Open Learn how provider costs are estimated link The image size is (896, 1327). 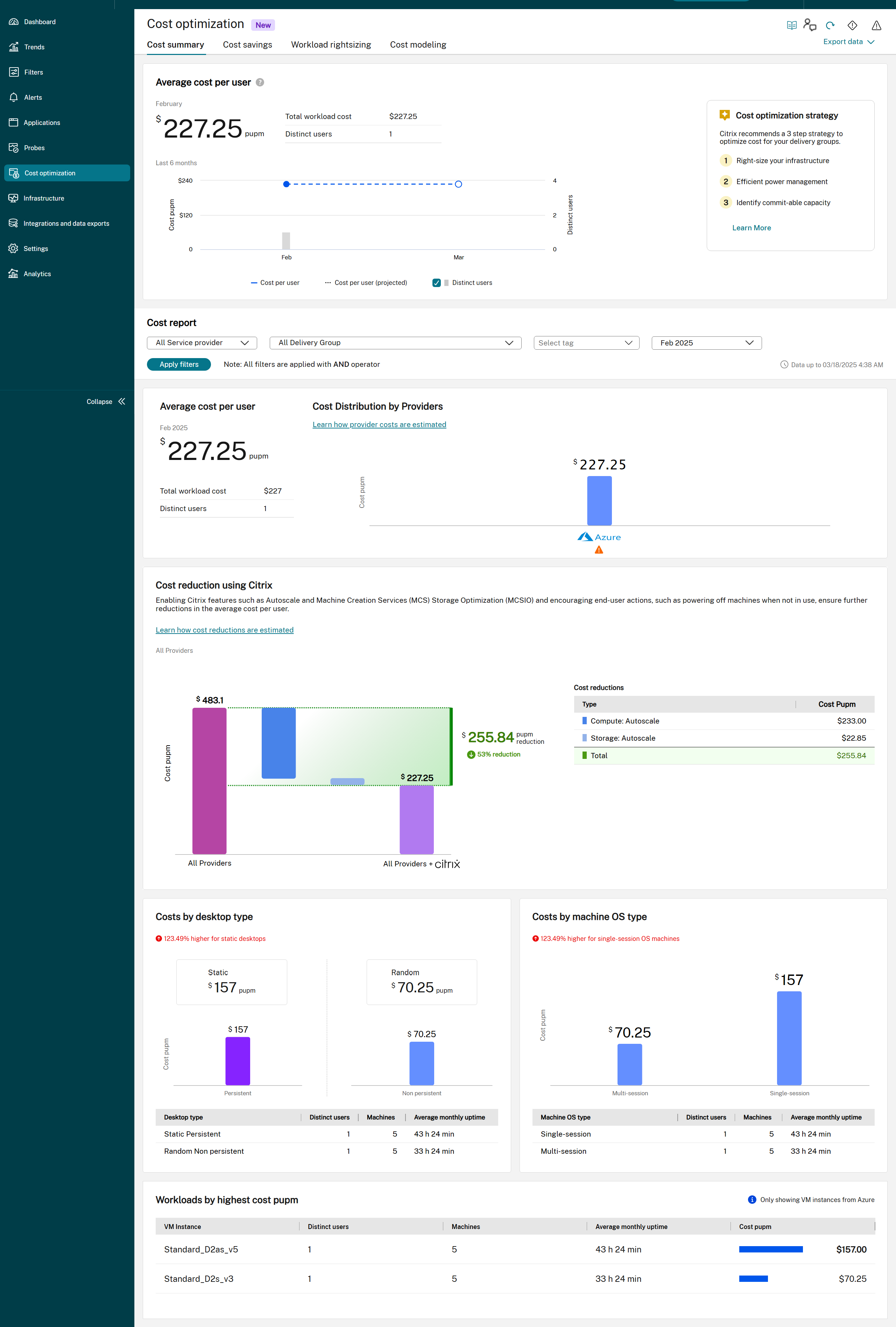click(x=379, y=424)
